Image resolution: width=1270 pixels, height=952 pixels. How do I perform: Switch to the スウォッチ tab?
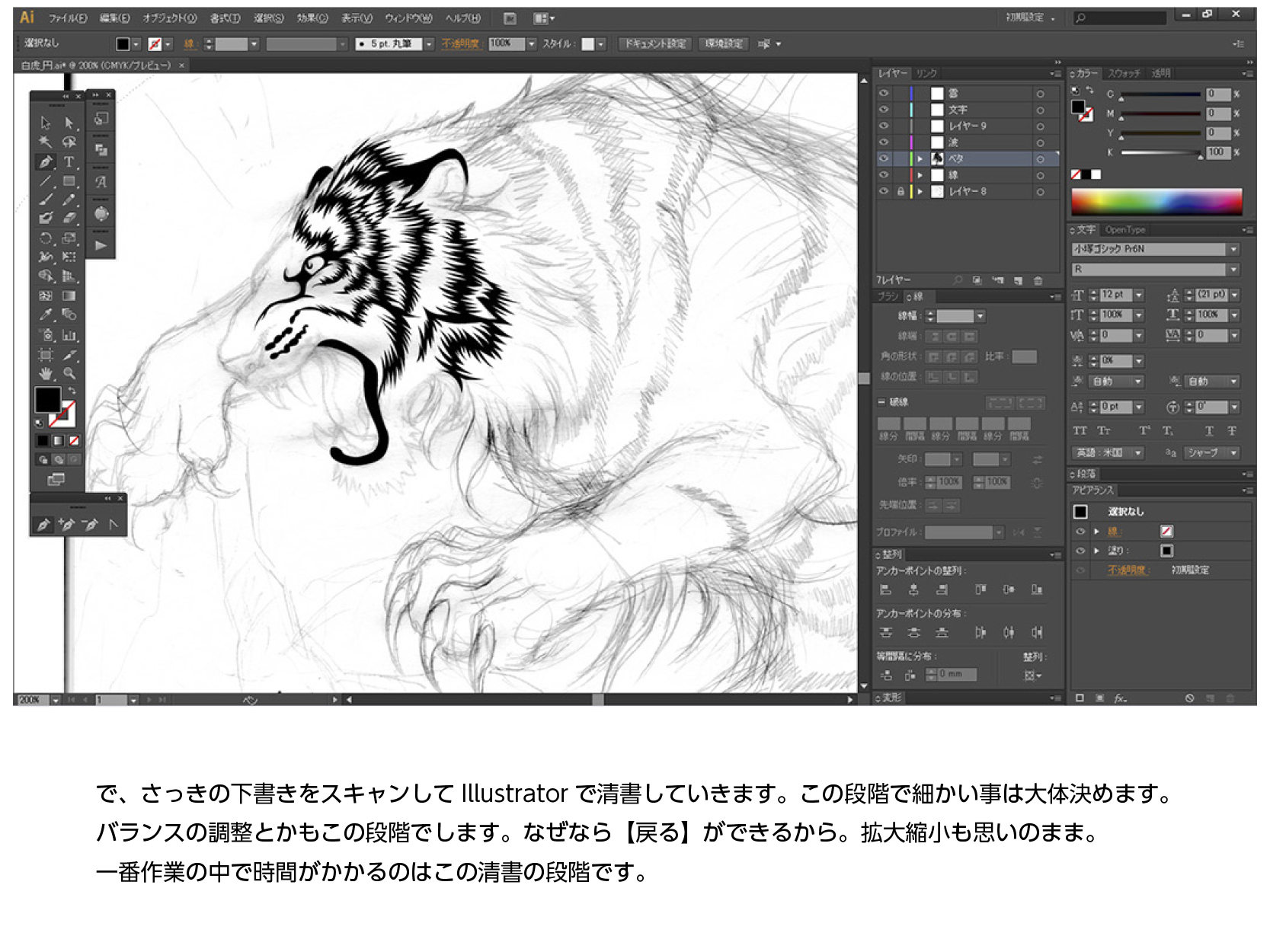pos(1124,73)
